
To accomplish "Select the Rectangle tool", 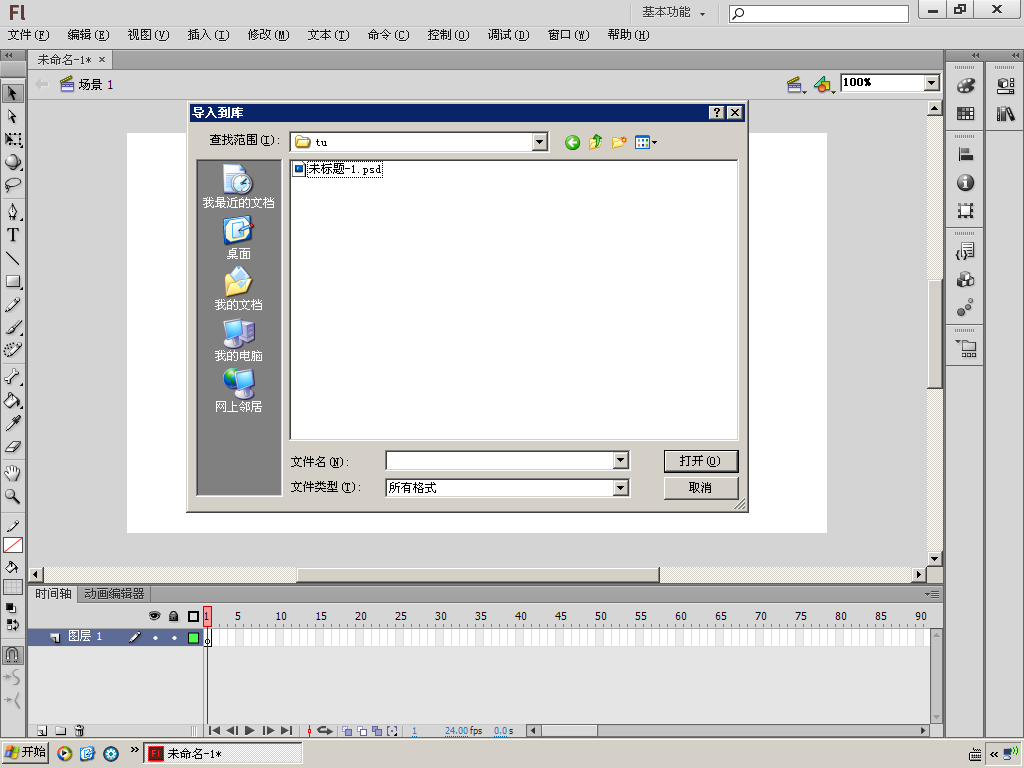I will 12,281.
